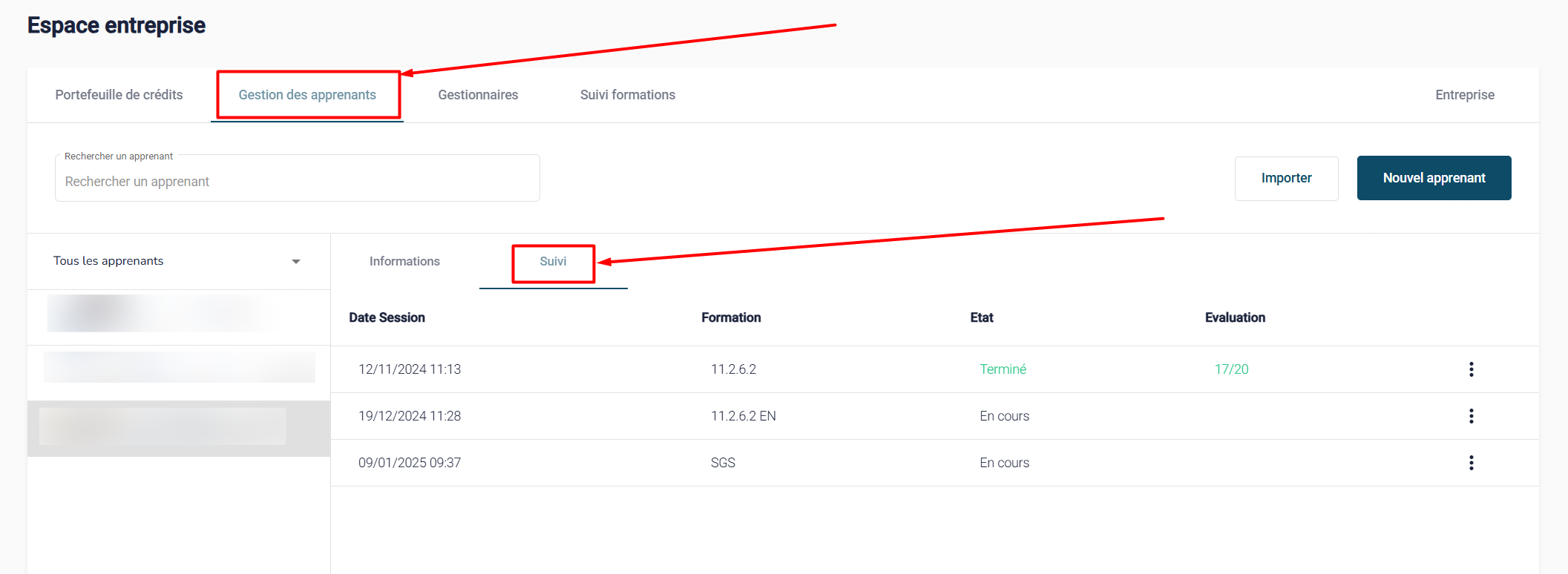Open the Gestion des apprenants tab

(307, 95)
